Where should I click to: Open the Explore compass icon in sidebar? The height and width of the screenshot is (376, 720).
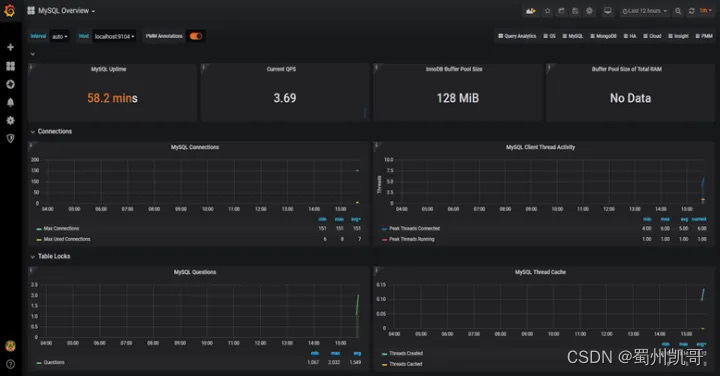click(10, 84)
